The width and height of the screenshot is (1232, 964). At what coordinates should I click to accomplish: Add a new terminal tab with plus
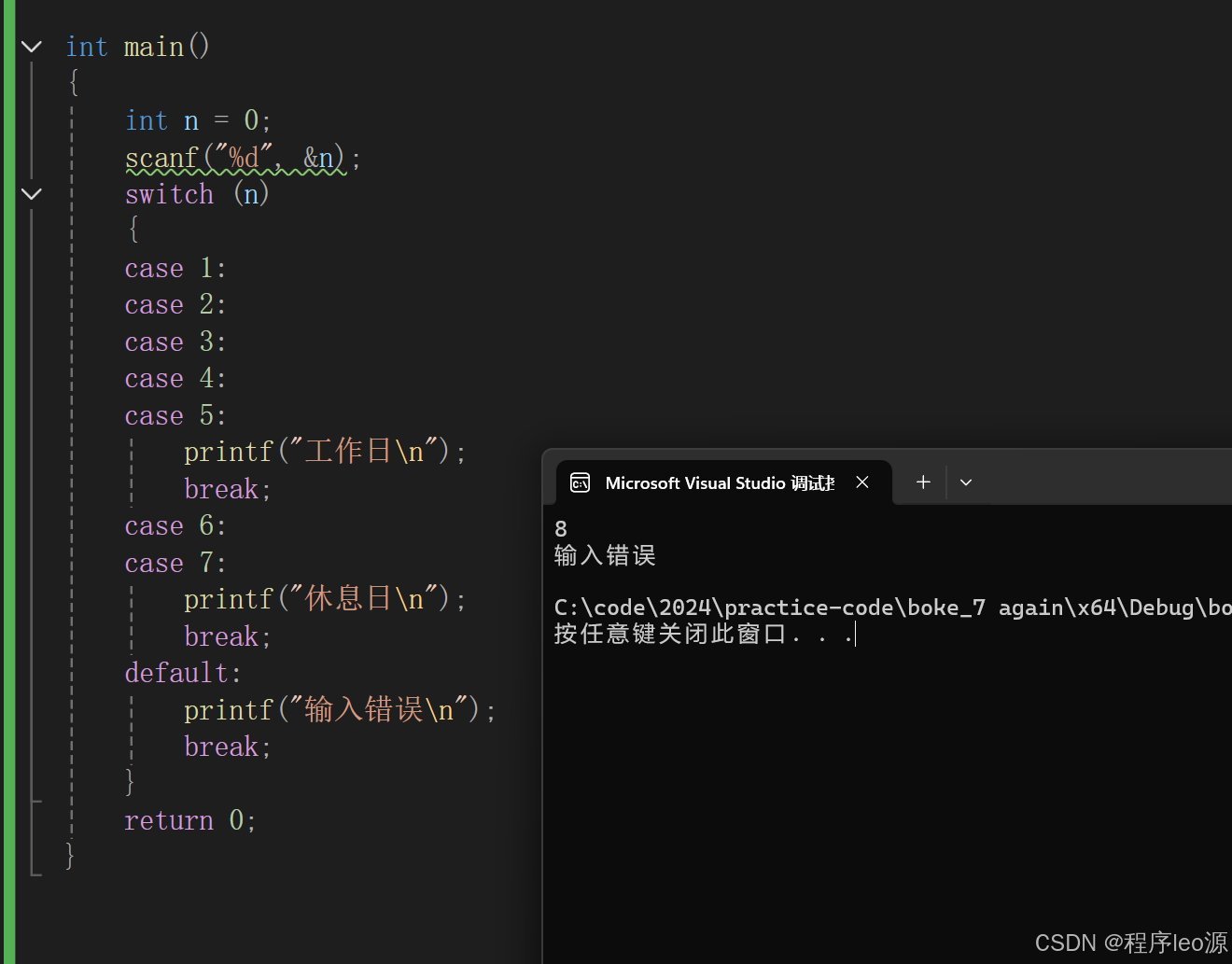[923, 482]
